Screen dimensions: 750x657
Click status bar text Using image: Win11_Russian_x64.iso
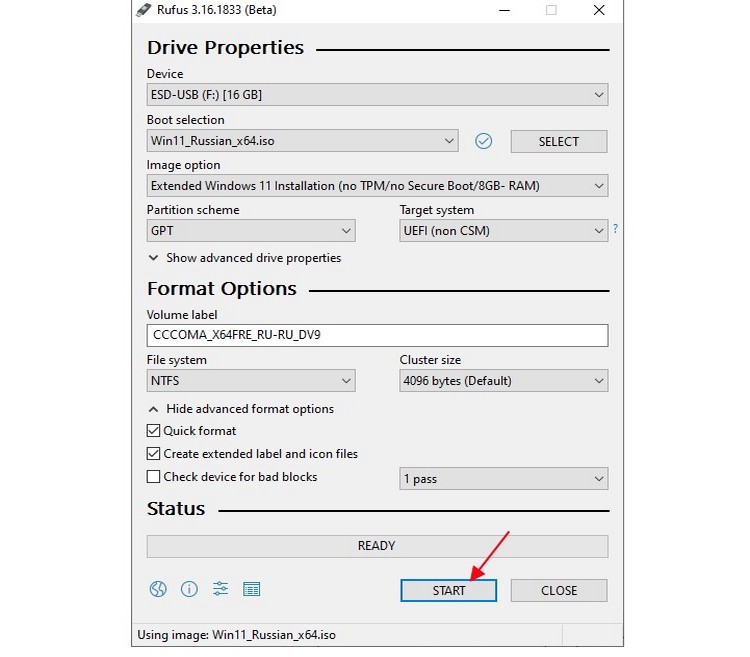236,635
